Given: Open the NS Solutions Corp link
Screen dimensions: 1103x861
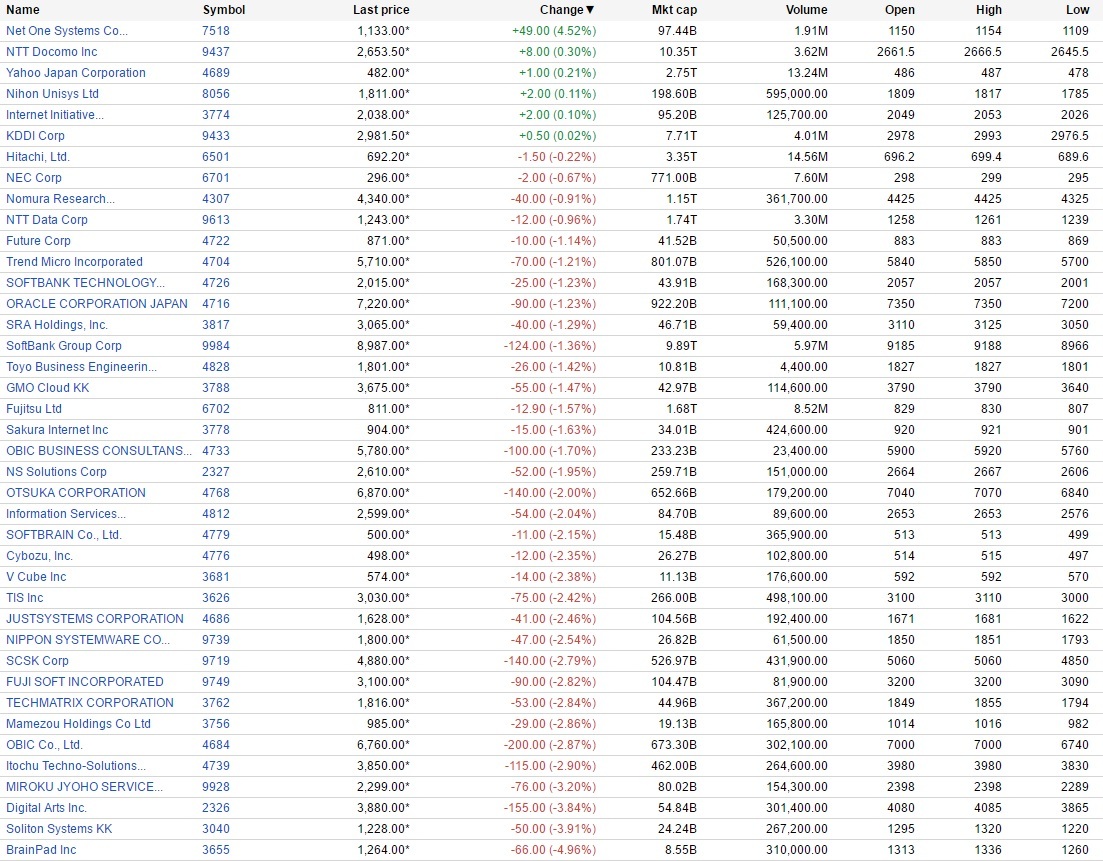Looking at the screenshot, I should coord(56,472).
